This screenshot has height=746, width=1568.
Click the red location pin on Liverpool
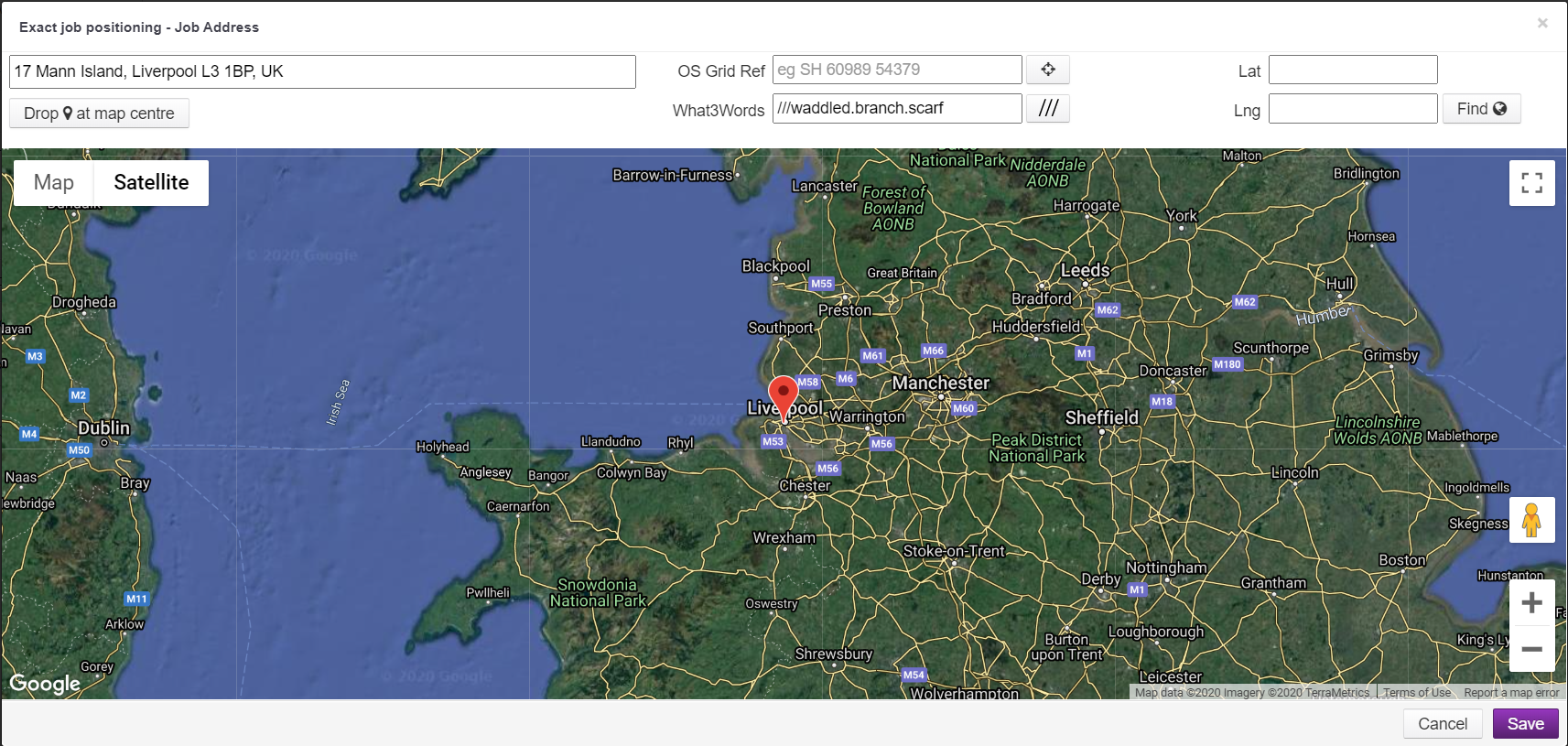[783, 395]
